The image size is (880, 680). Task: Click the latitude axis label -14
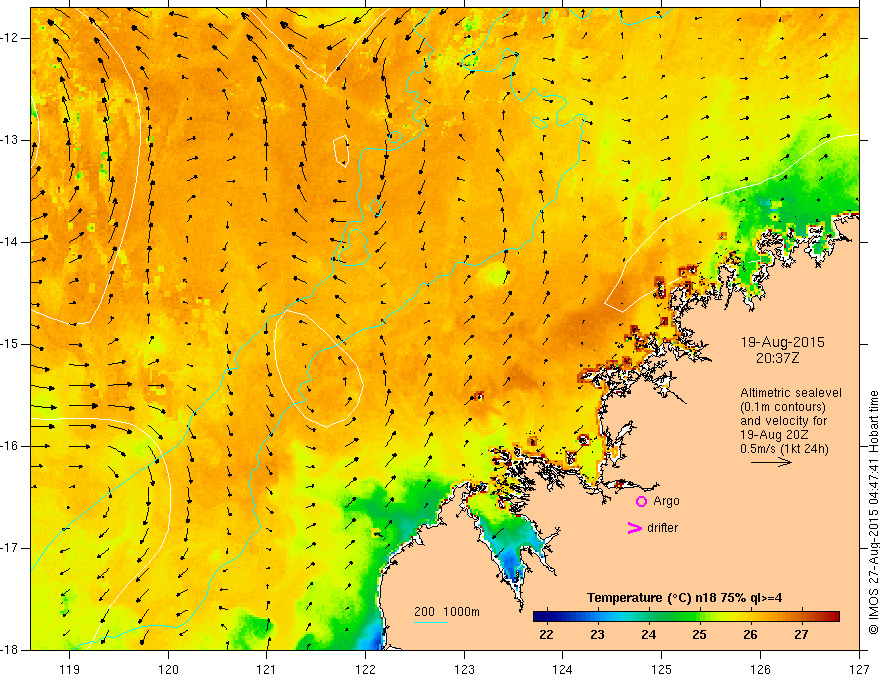[10, 242]
